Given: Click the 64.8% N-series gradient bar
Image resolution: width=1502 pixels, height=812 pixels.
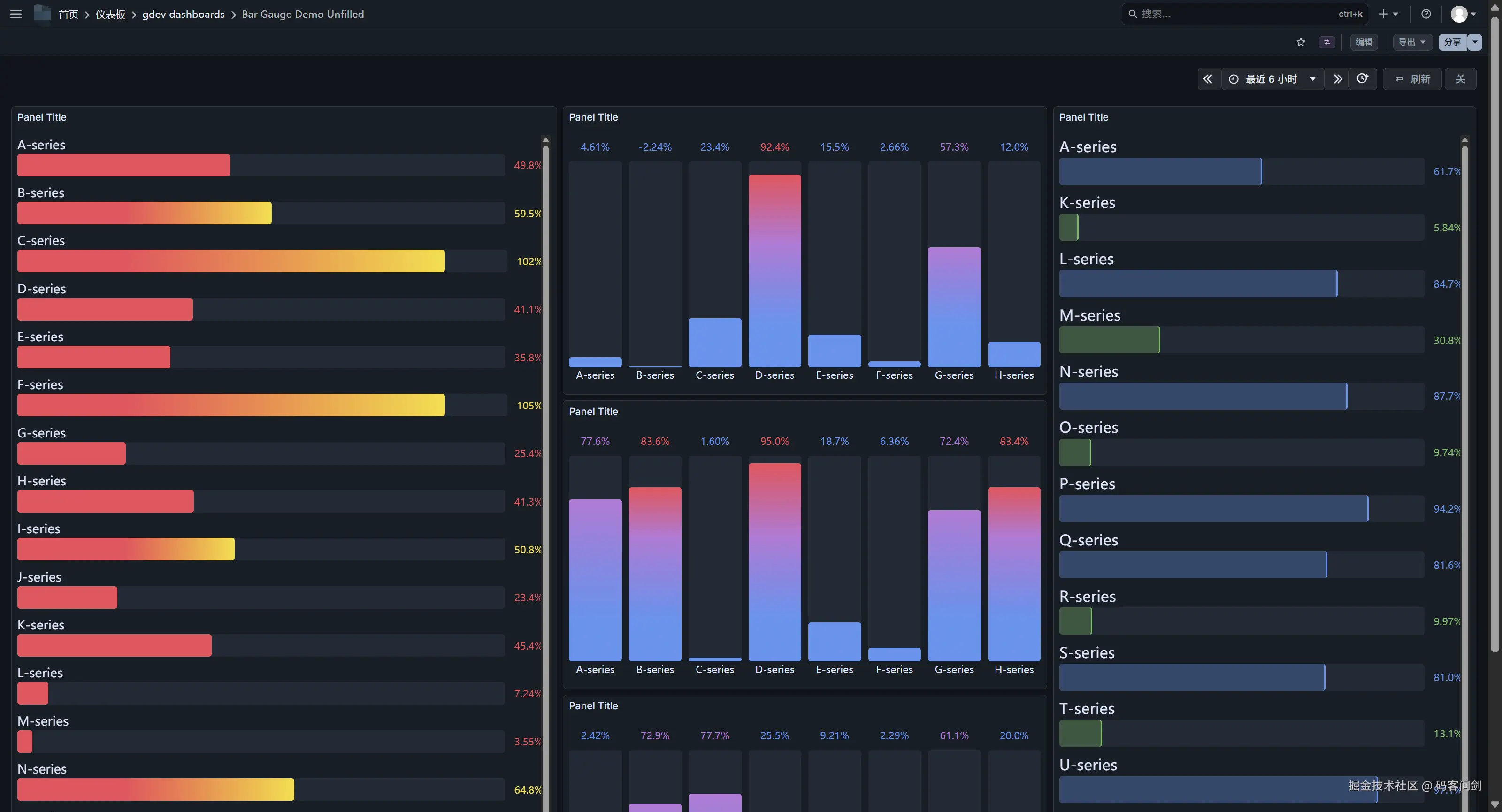Looking at the screenshot, I should [156, 789].
